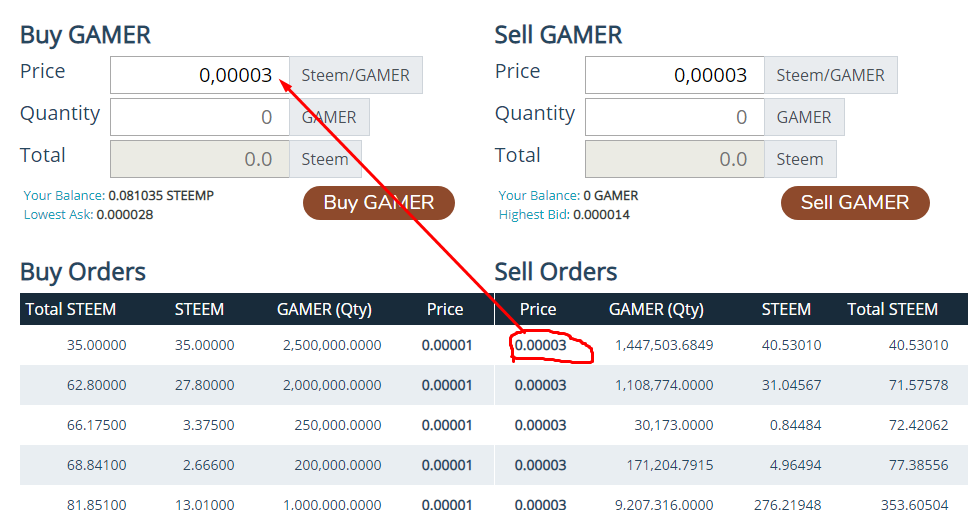
Task: Select buy order quantity 2,000,000.0000
Action: click(332, 385)
